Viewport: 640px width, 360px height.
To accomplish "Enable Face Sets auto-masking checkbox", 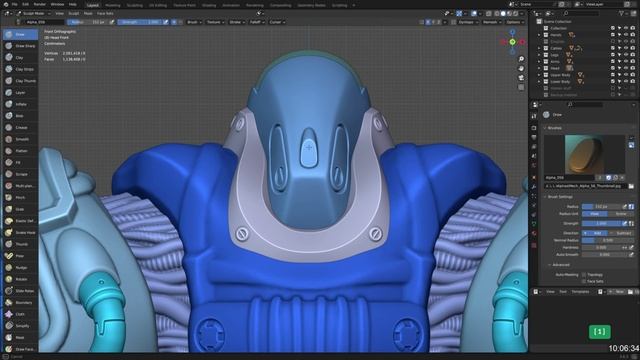I will [584, 281].
